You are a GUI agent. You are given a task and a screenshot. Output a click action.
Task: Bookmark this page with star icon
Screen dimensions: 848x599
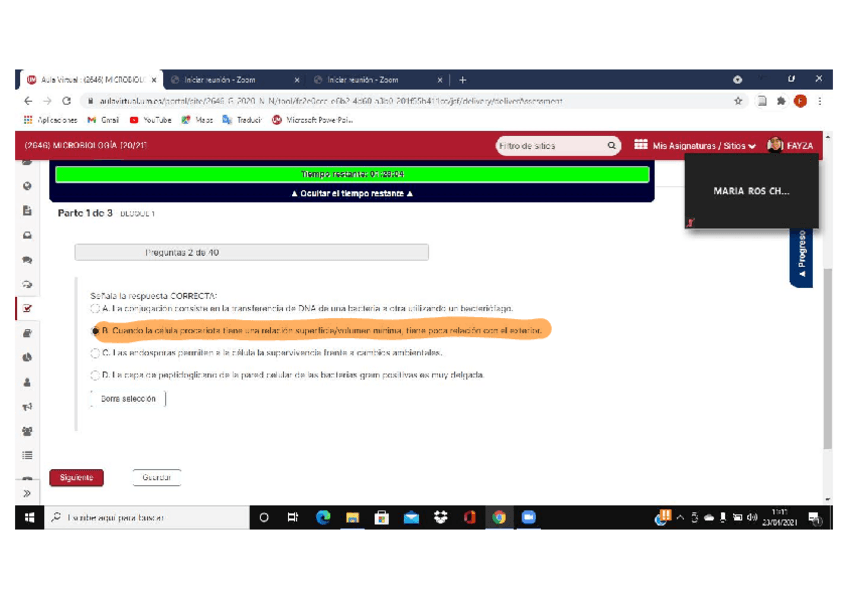pyautogui.click(x=738, y=101)
